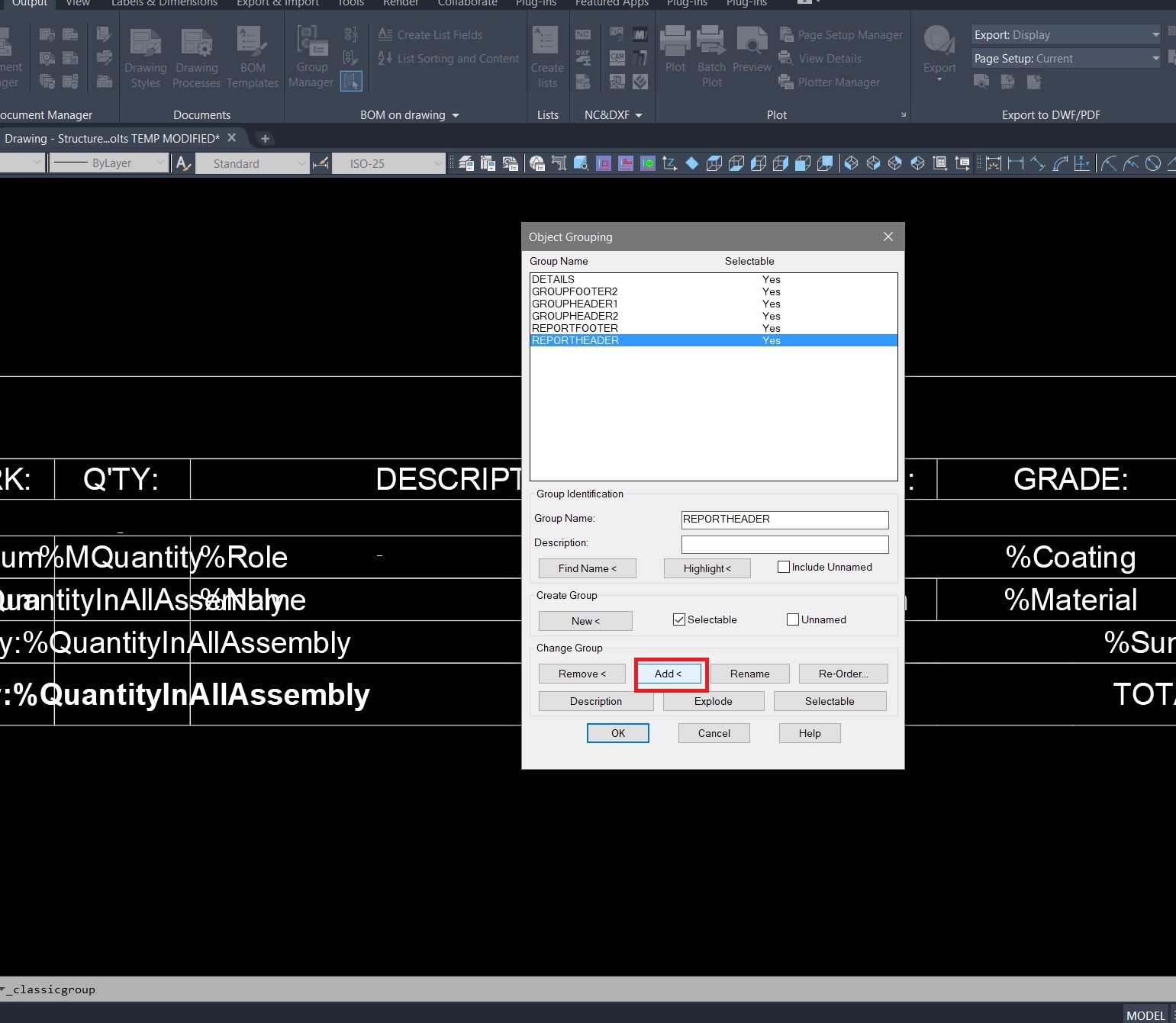Screen dimensions: 1176x1023
Task: Start the Plot command
Action: 675,50
